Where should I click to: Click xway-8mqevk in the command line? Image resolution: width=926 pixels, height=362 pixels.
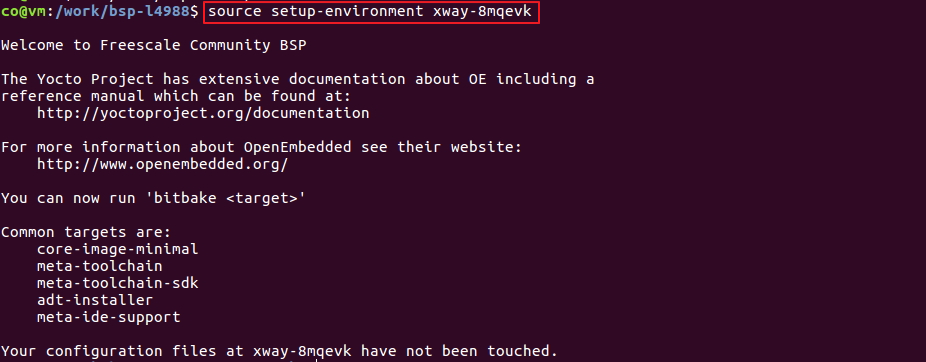pos(478,12)
